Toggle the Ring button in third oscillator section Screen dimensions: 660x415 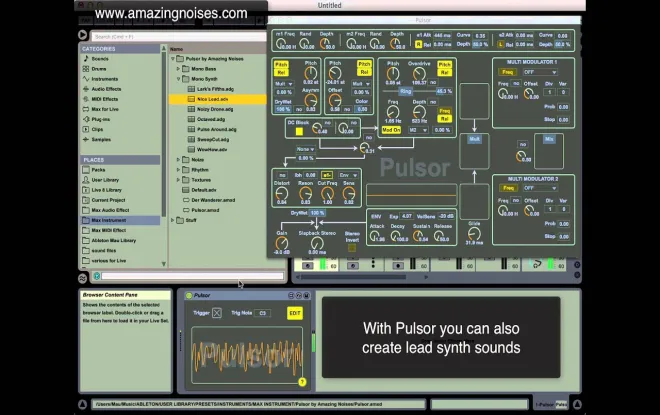click(406, 91)
